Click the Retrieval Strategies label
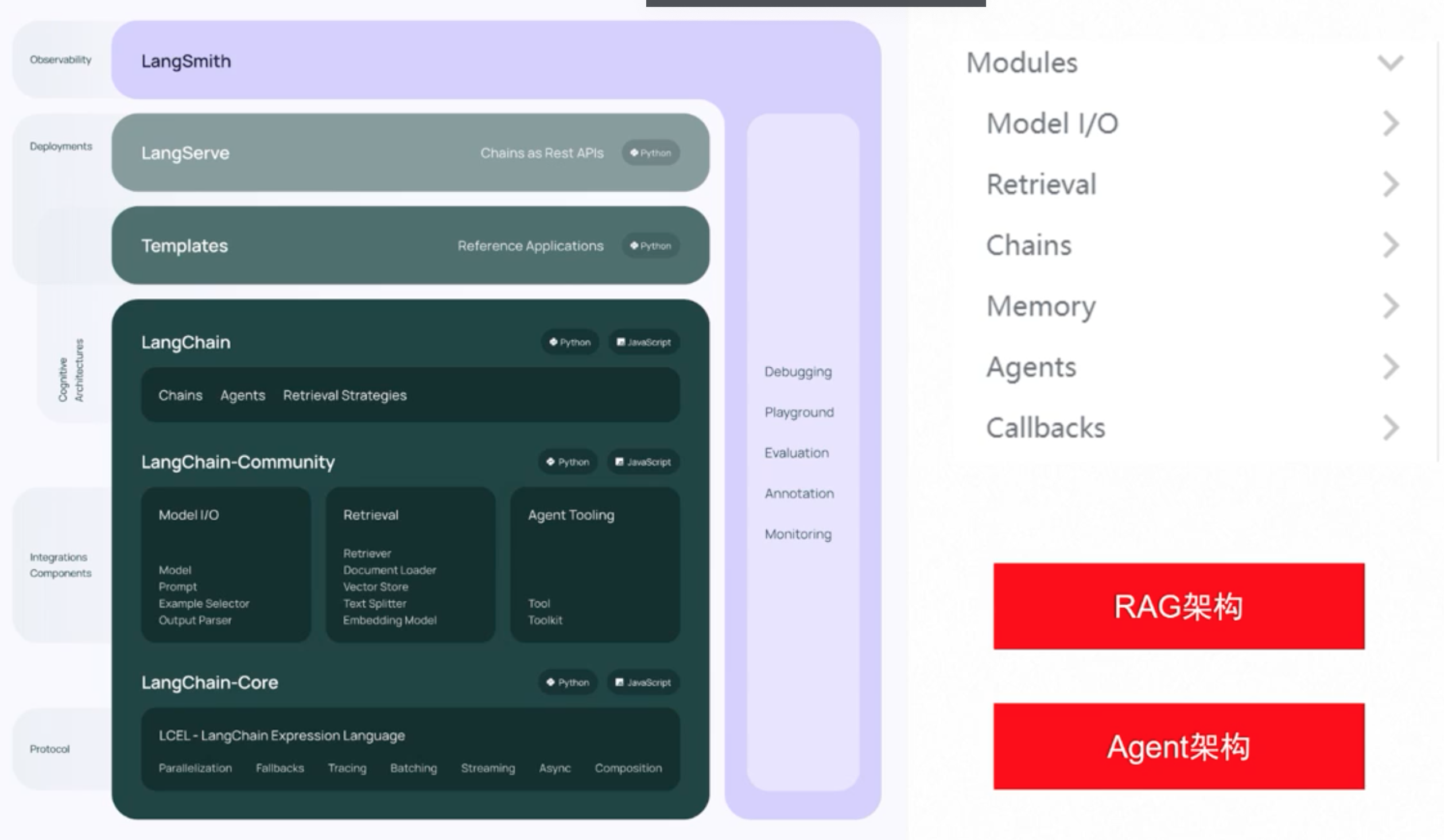The height and width of the screenshot is (840, 1444). (x=344, y=396)
